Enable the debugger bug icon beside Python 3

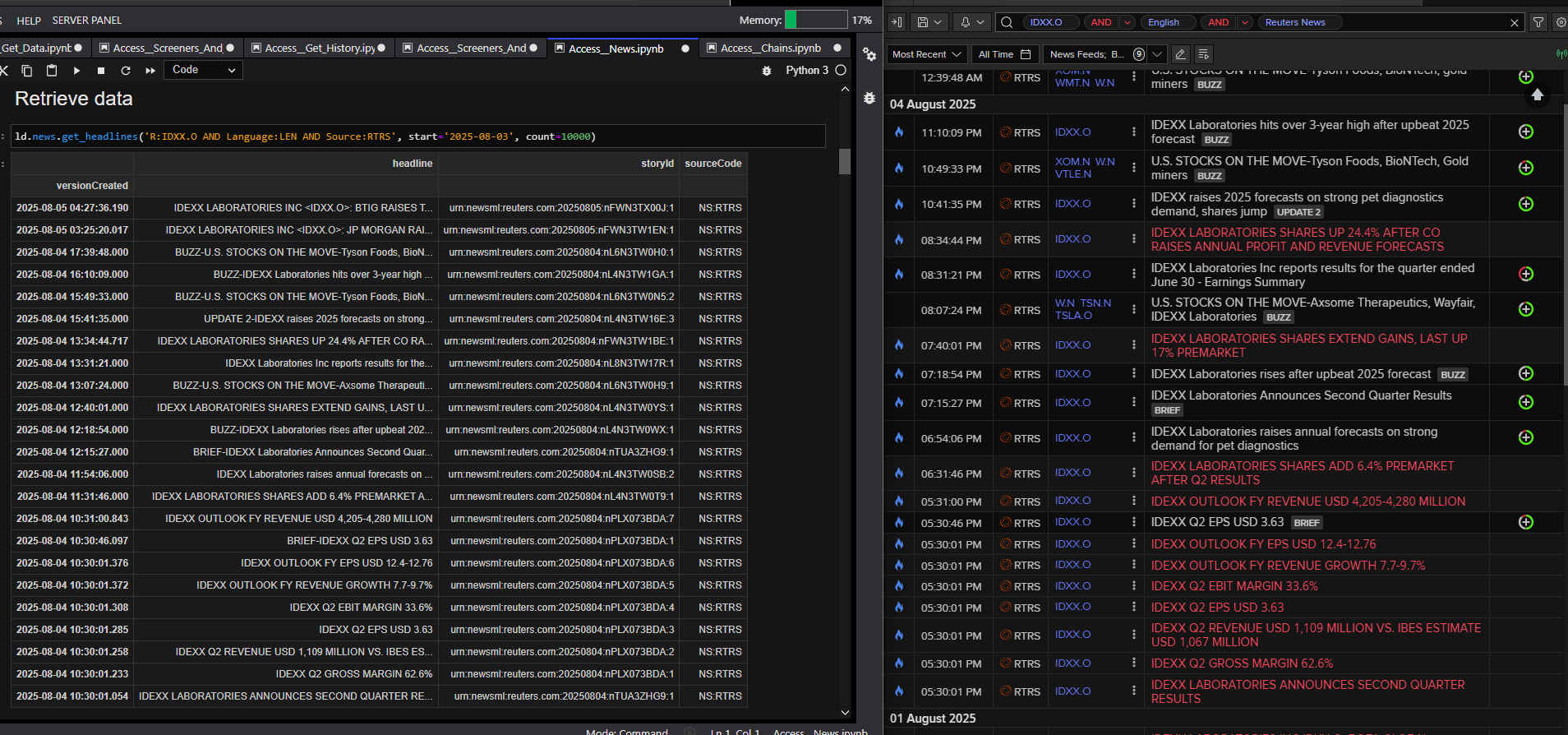pyautogui.click(x=767, y=71)
